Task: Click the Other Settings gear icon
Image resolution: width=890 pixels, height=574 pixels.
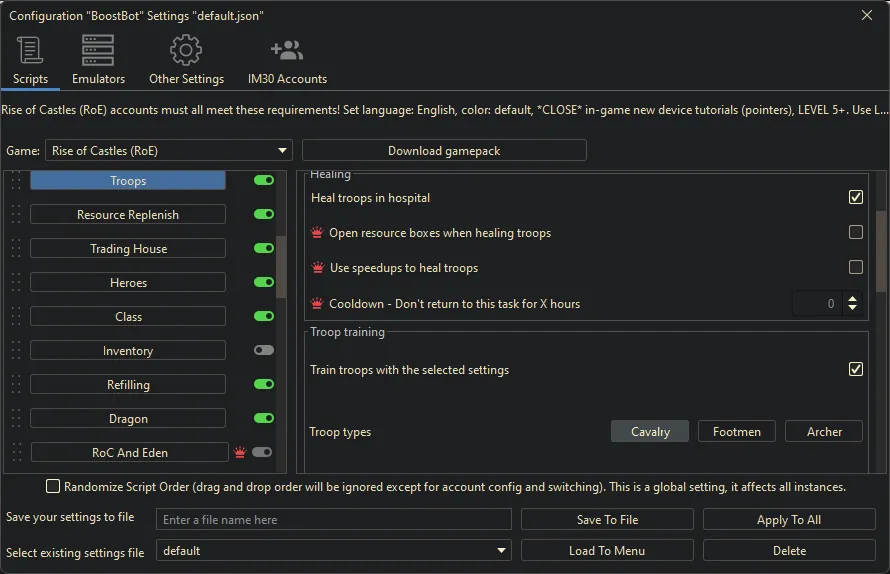Action: [186, 50]
